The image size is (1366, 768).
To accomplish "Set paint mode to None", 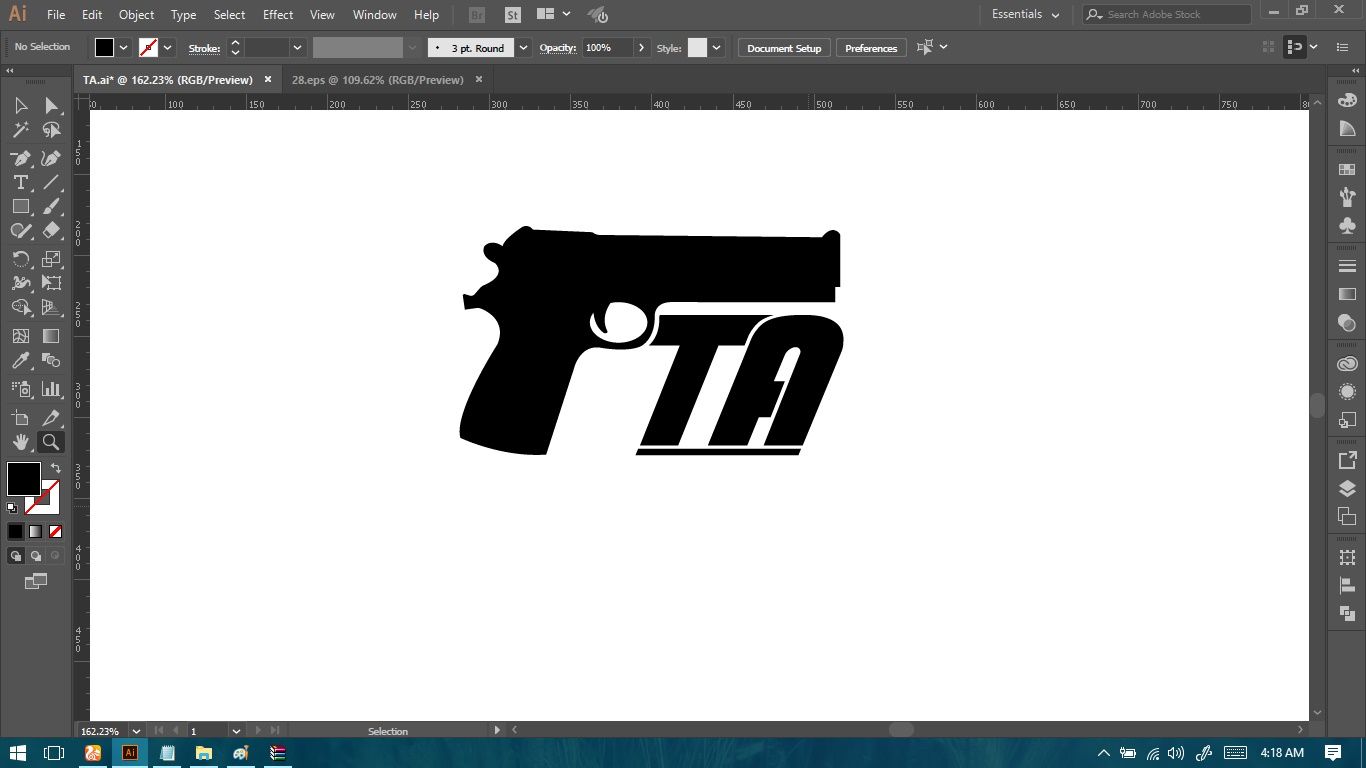I will click(56, 532).
